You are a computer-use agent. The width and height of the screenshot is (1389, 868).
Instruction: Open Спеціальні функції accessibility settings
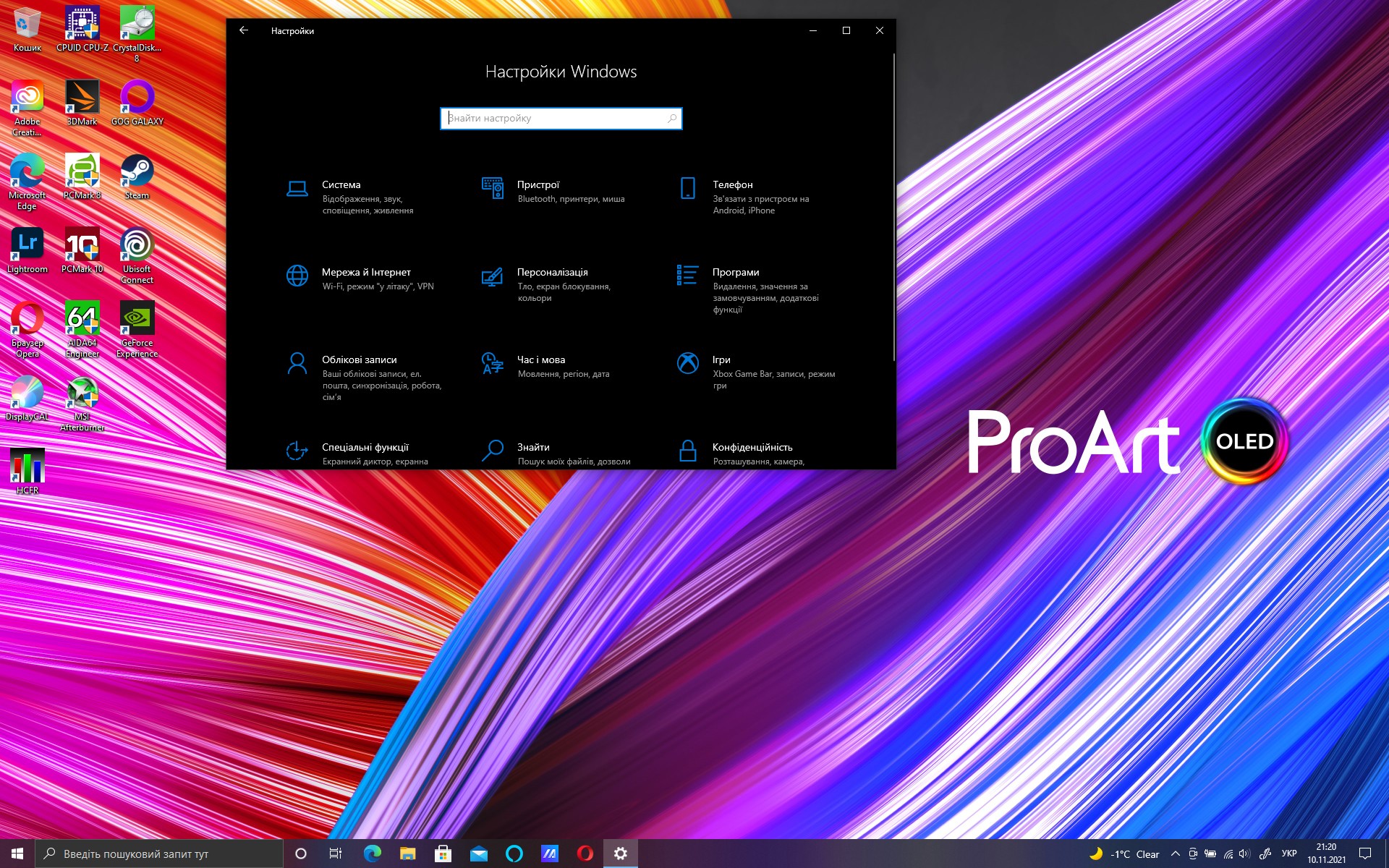[x=365, y=448]
